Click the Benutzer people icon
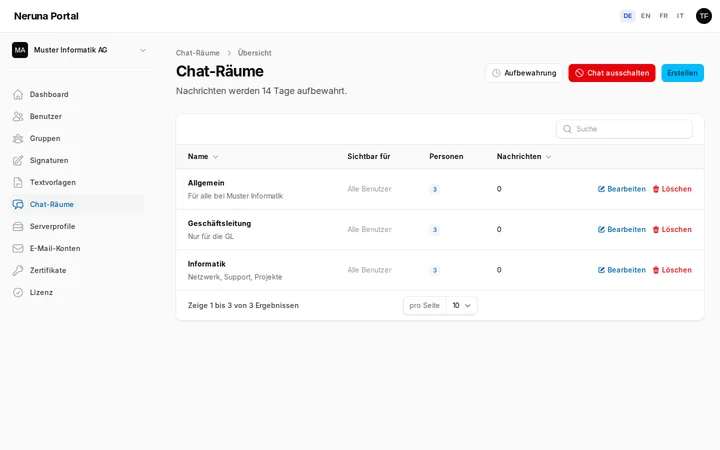The width and height of the screenshot is (720, 450). tap(18, 117)
